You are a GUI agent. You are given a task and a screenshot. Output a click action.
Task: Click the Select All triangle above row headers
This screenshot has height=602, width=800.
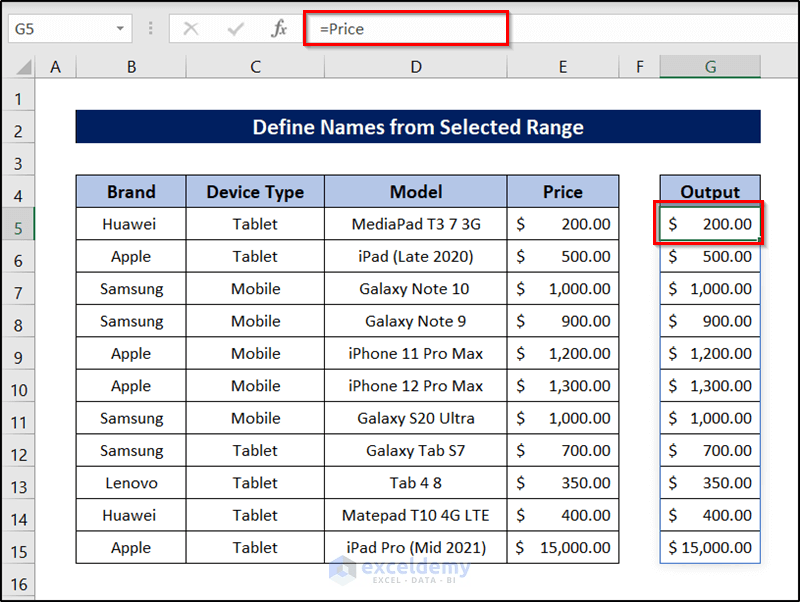coord(24,66)
